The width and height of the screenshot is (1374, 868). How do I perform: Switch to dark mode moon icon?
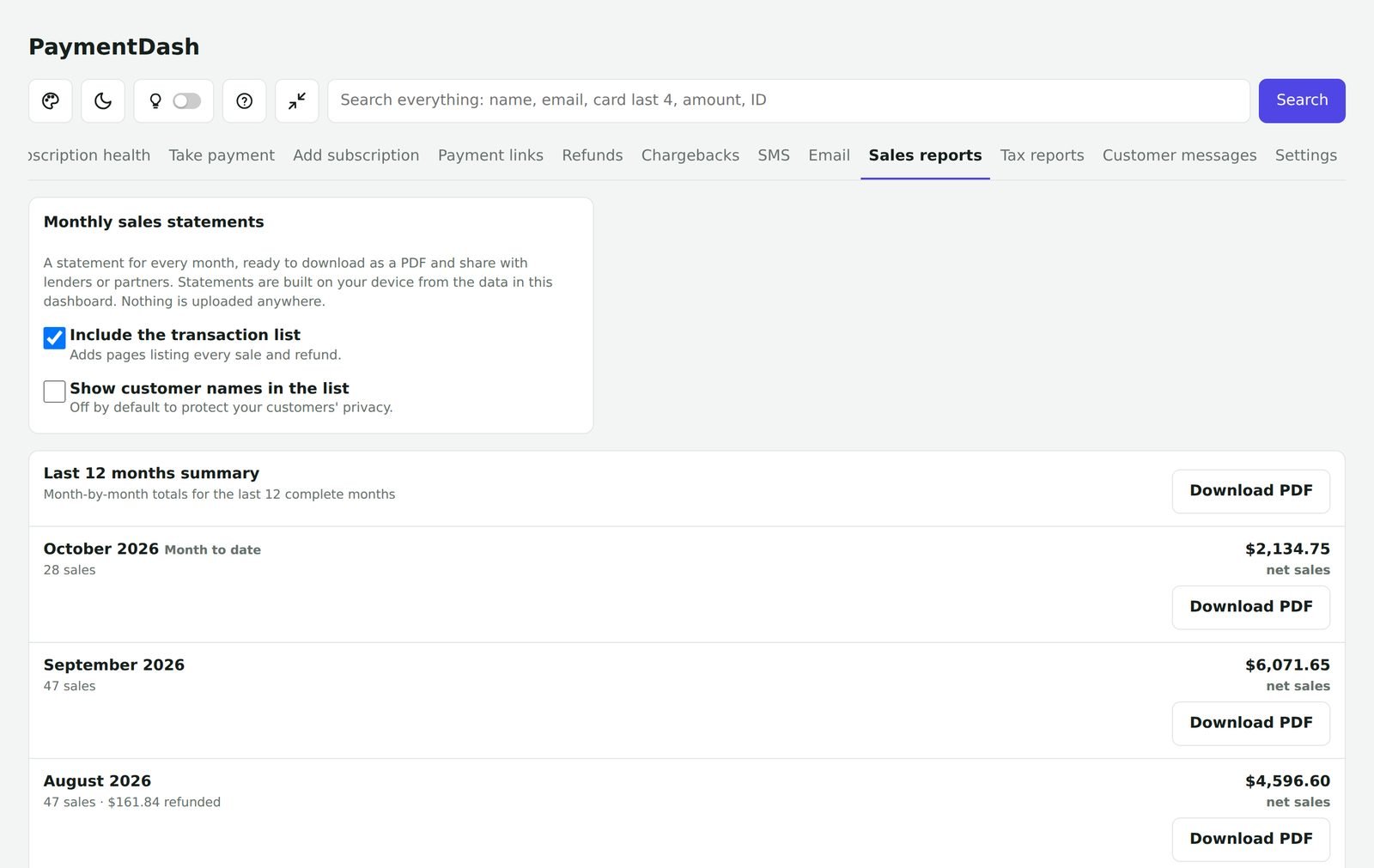point(103,100)
